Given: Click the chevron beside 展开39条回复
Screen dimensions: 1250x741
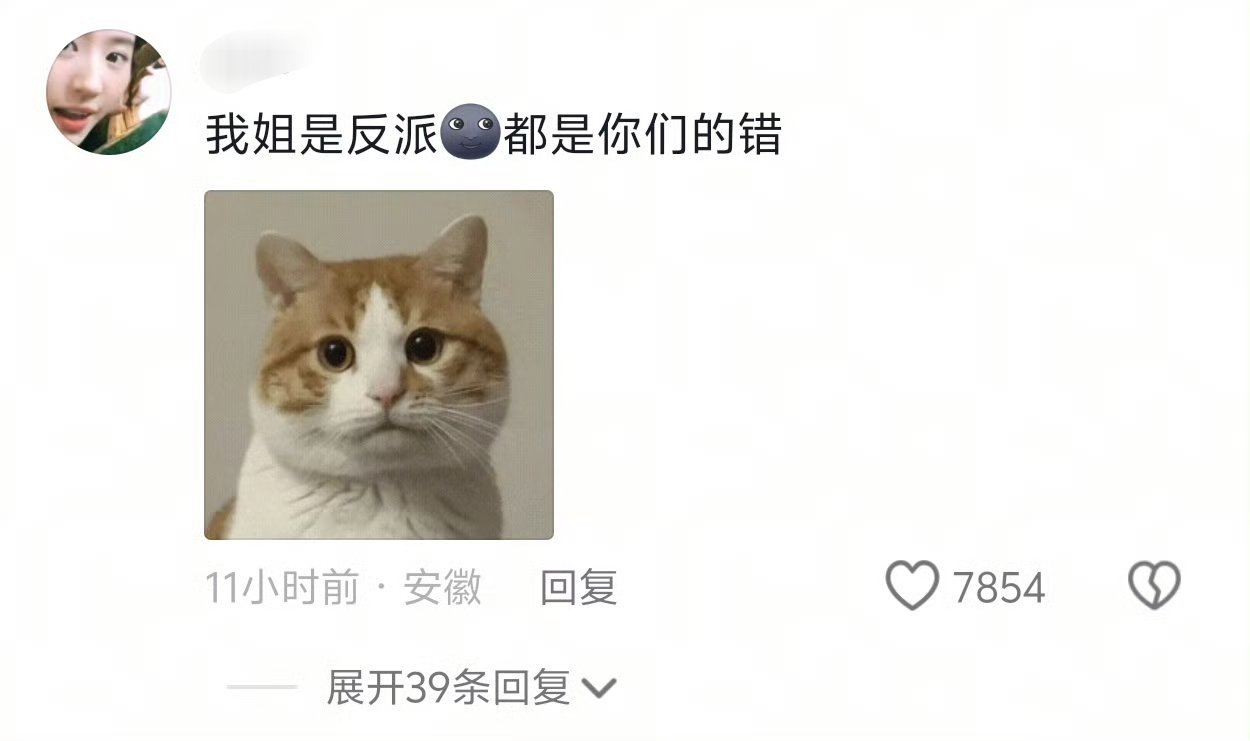Looking at the screenshot, I should tap(599, 688).
